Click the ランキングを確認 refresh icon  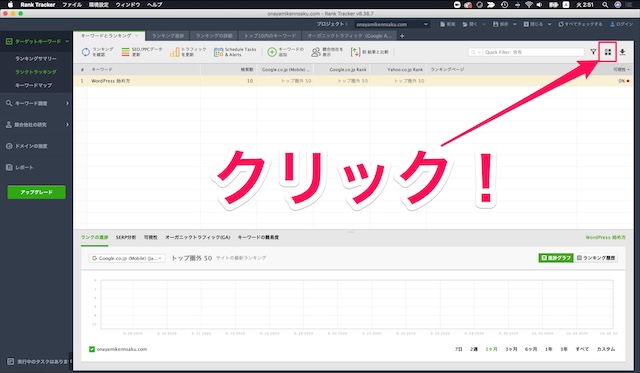tap(86, 52)
